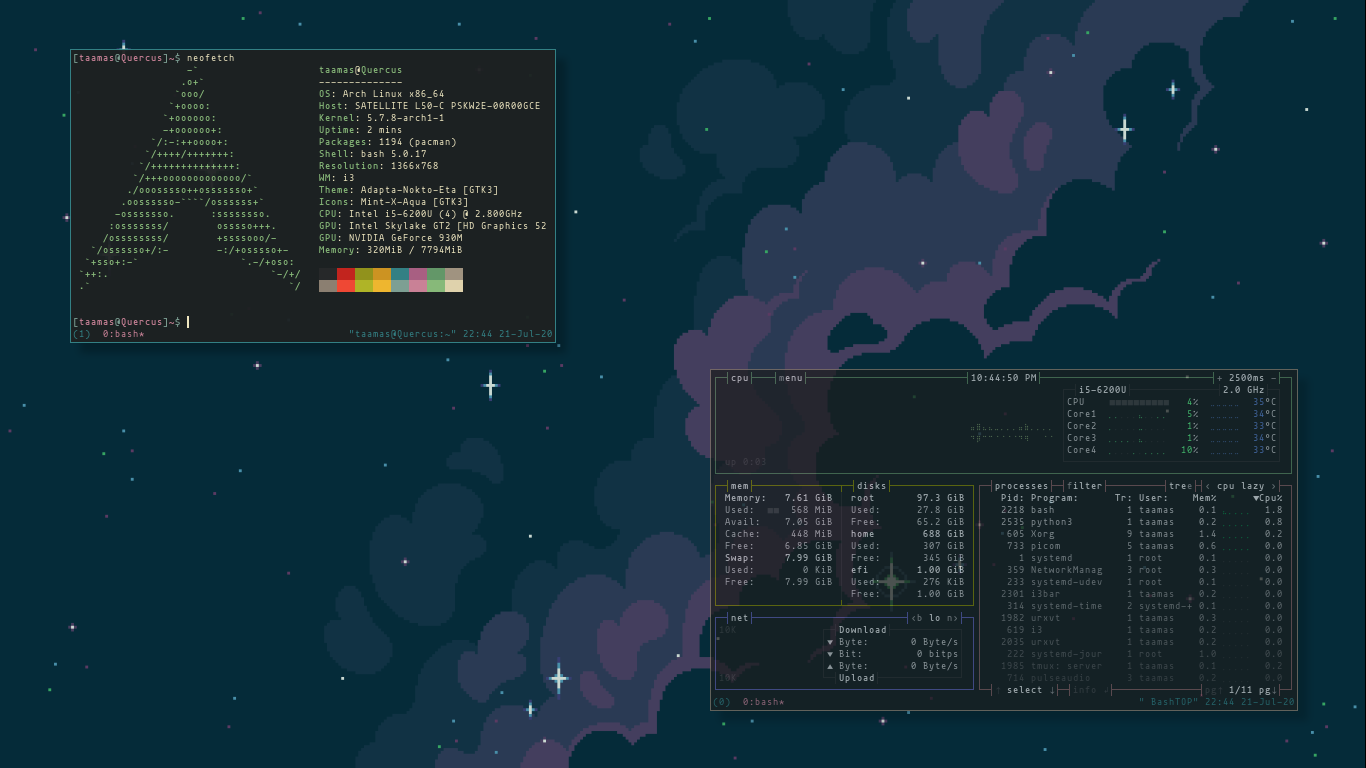The height and width of the screenshot is (768, 1366).
Task: Click right arrow after cpu lazy
Action: [1274, 486]
